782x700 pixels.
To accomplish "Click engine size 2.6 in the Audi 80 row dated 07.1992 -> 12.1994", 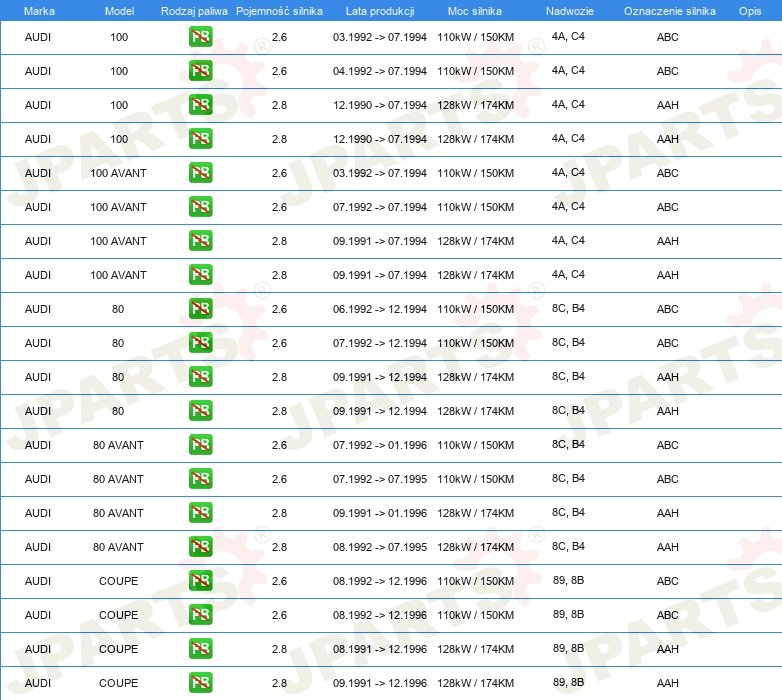I will [x=279, y=343].
